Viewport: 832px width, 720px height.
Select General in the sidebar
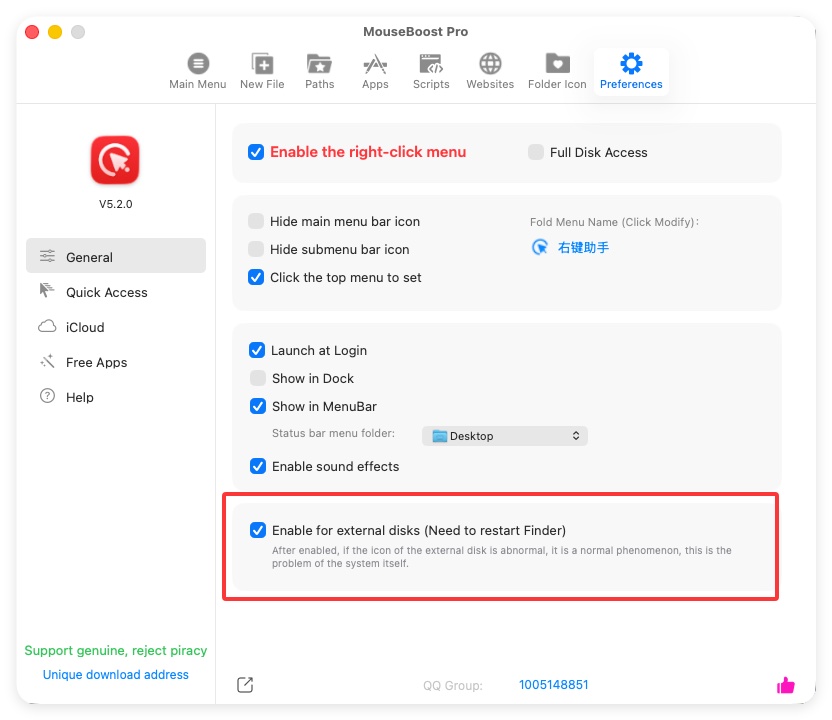coord(116,257)
